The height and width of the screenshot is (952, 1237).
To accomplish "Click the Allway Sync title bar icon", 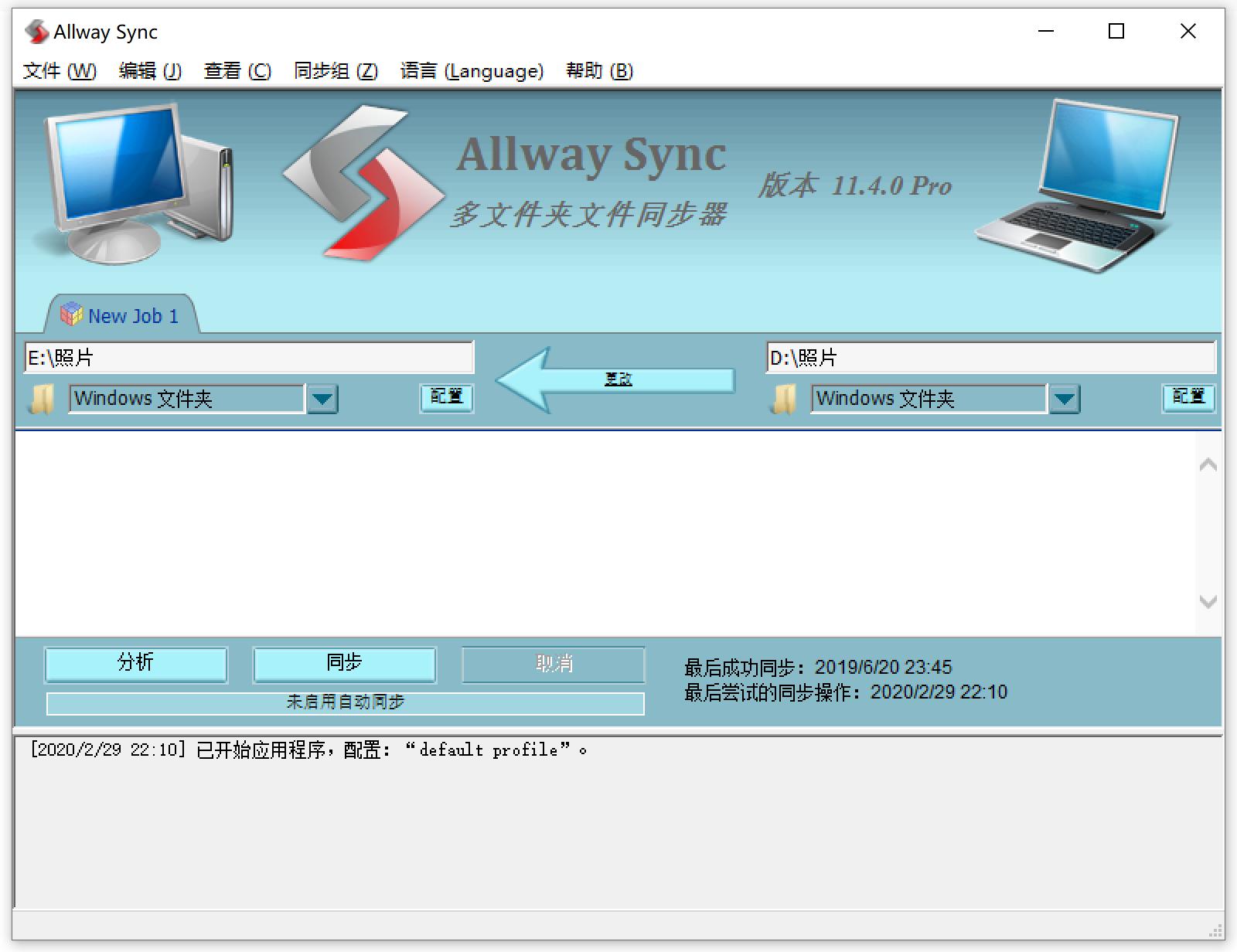I will click(x=36, y=32).
